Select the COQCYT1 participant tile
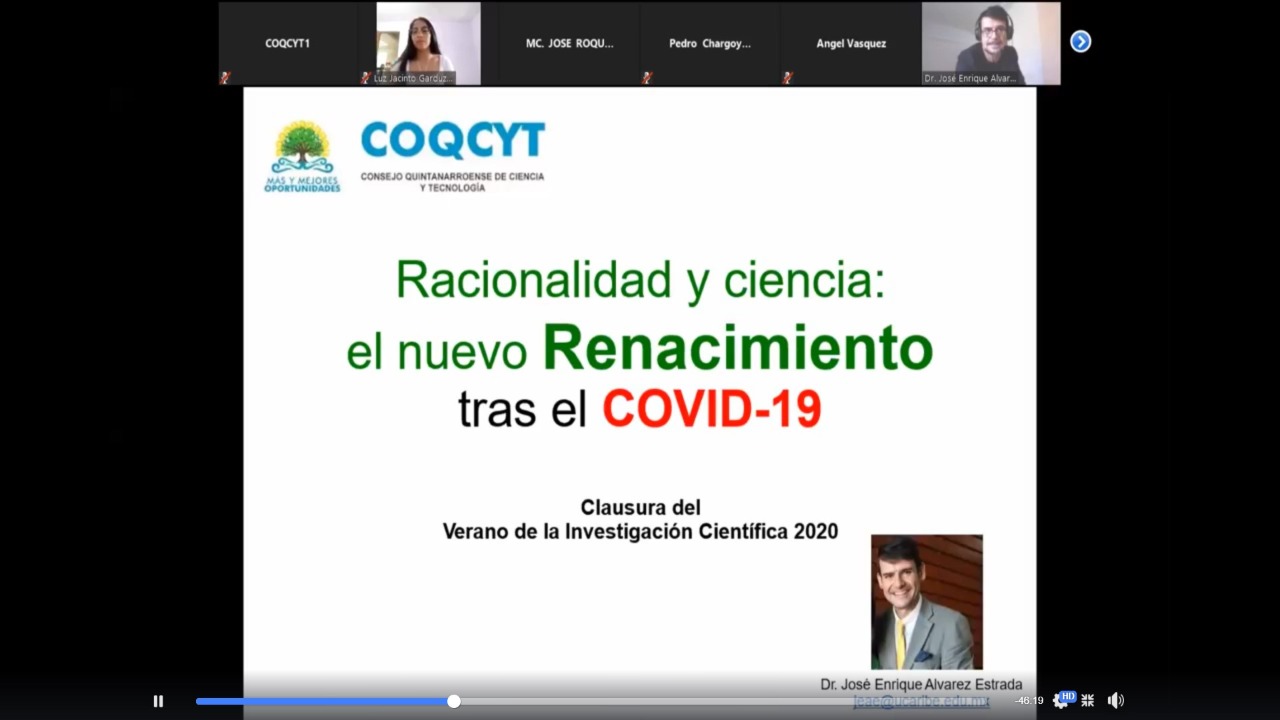 pos(287,43)
